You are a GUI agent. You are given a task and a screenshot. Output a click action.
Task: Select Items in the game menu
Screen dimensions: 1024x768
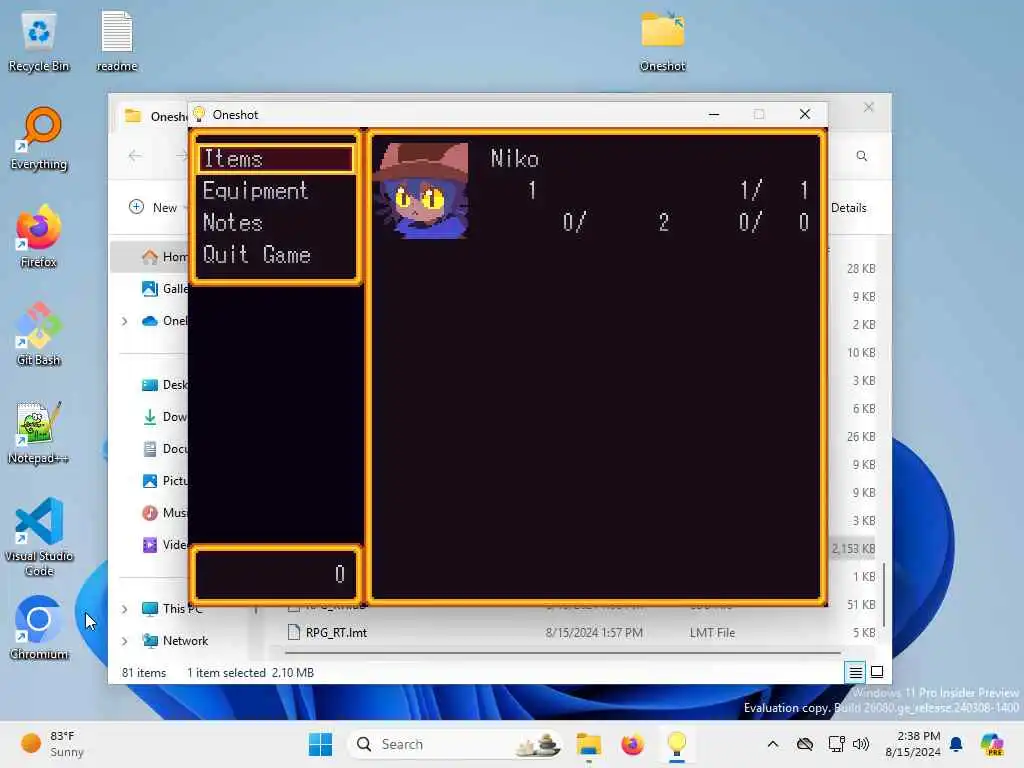click(275, 159)
